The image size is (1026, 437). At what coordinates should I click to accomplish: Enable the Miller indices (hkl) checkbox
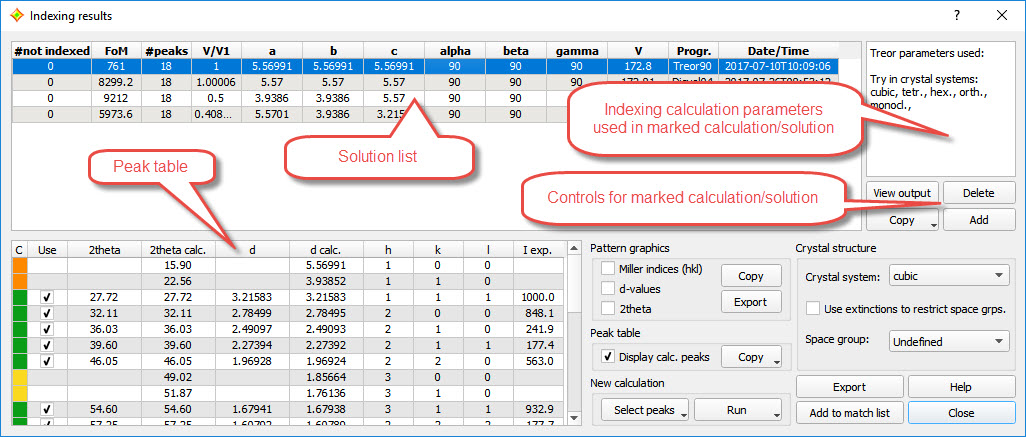coord(608,268)
